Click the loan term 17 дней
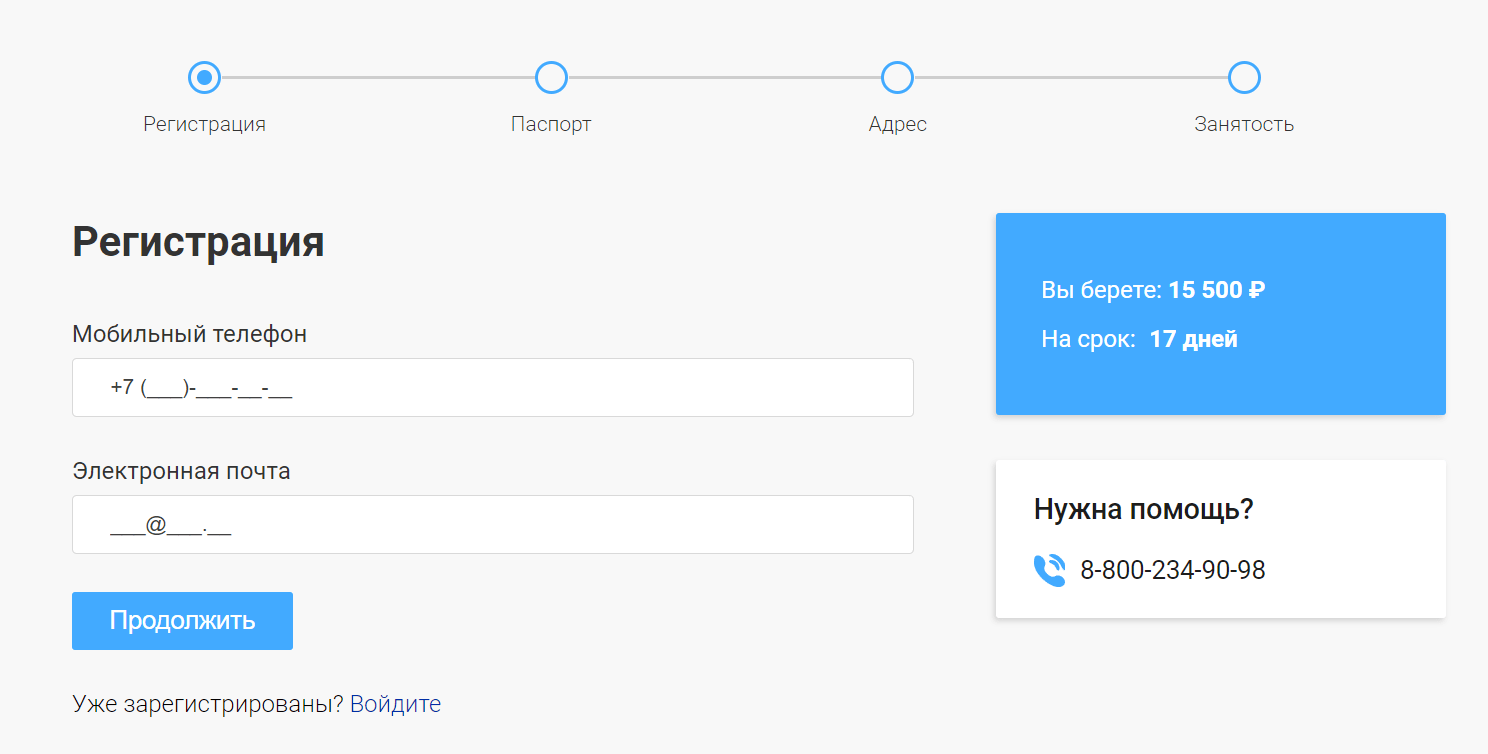This screenshot has height=754, width=1488. pos(1194,339)
